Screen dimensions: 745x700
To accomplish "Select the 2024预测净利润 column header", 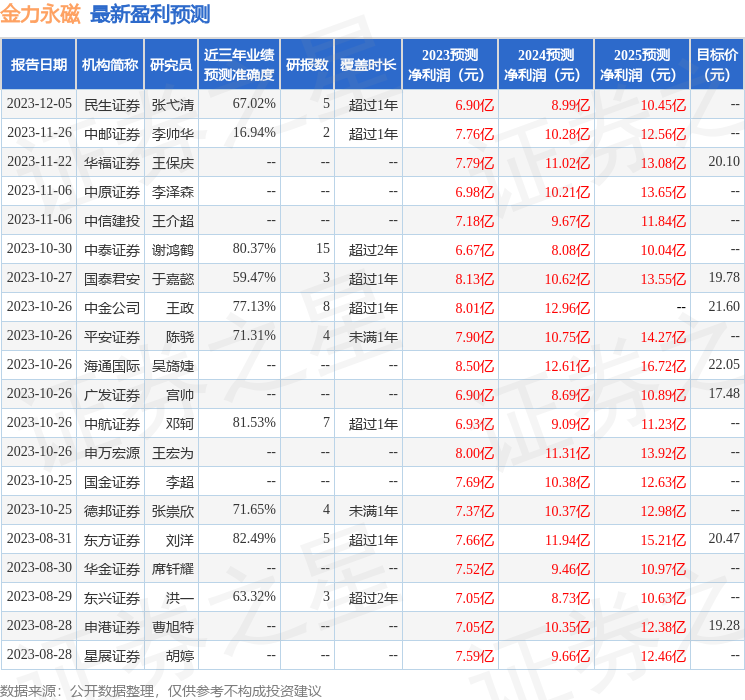I will (x=546, y=64).
